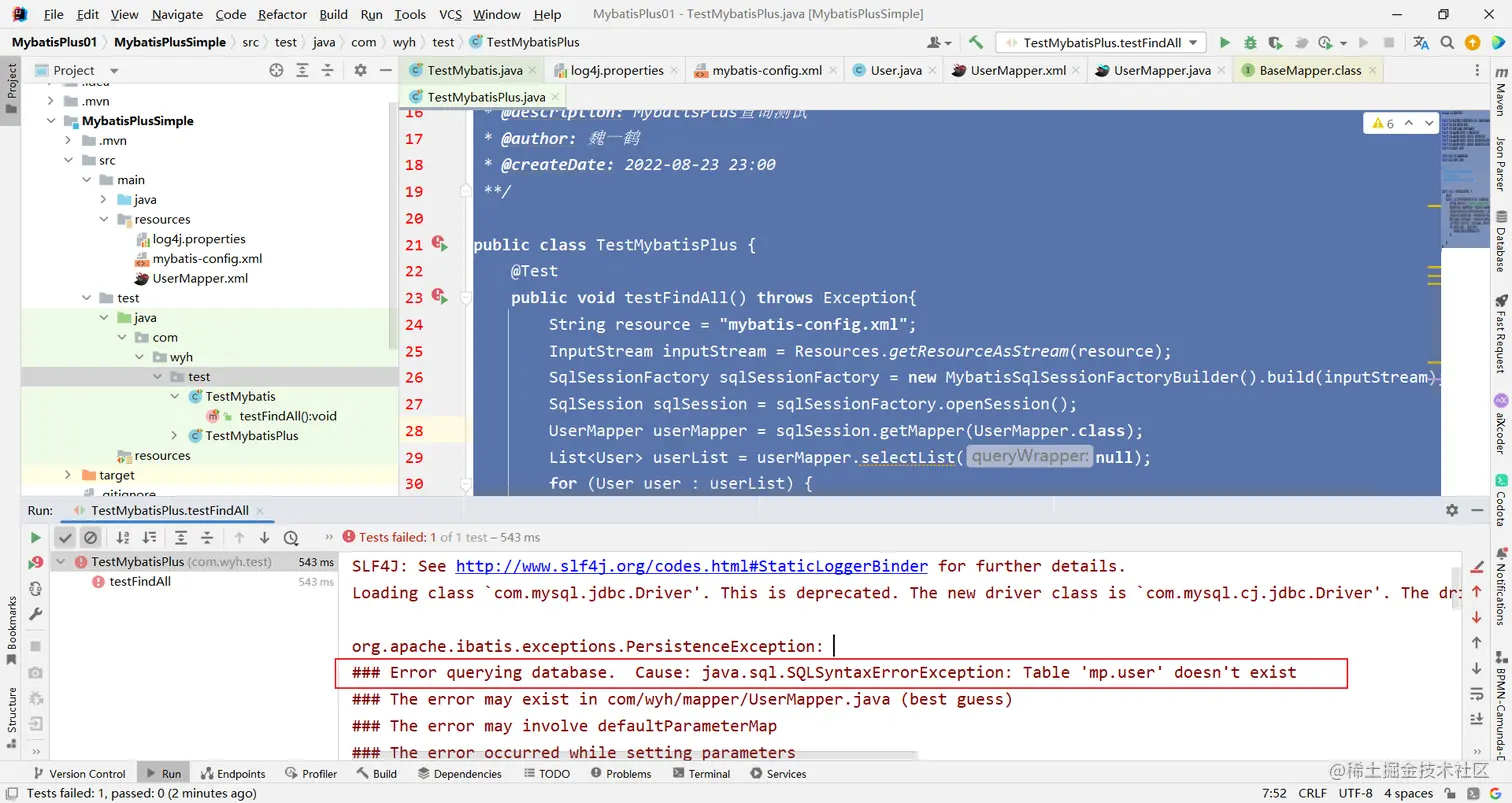Screen dimensions: 1512x803
Task: Collapse the src folder in tree
Action: coord(68,160)
